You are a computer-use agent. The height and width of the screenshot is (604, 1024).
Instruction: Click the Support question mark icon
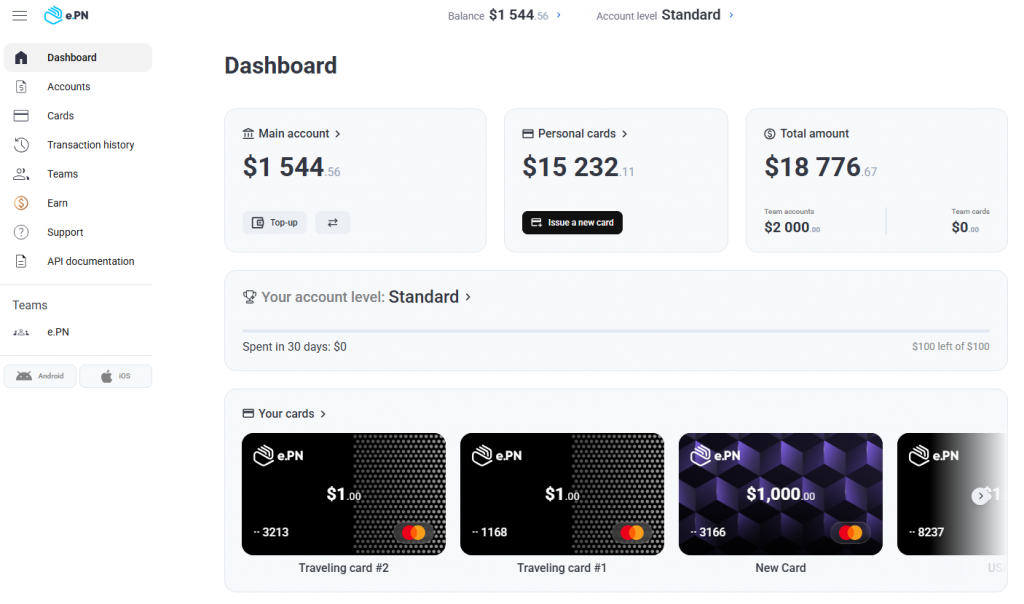click(x=21, y=232)
